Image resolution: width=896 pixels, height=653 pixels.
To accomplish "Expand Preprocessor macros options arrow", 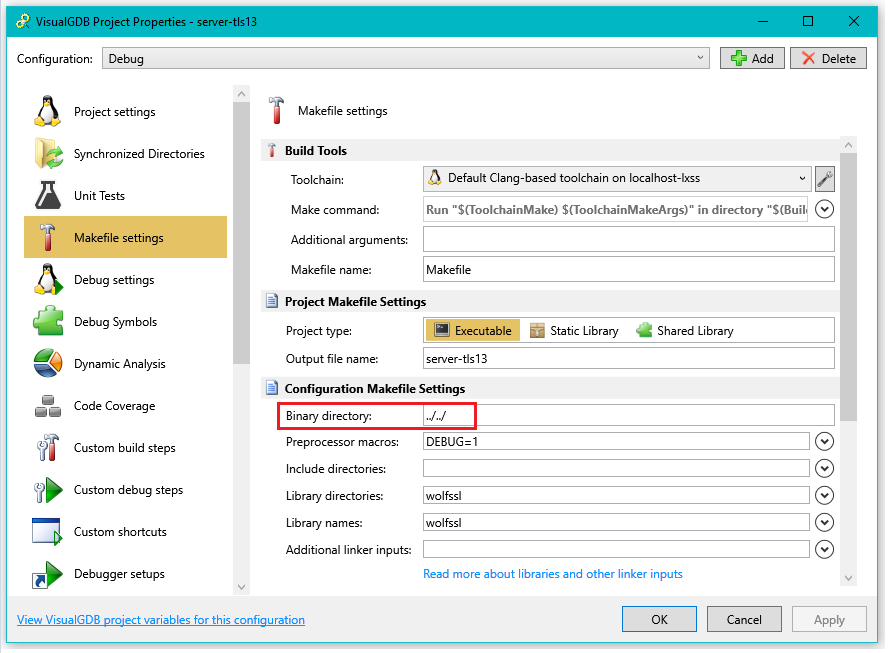I will tap(824, 441).
